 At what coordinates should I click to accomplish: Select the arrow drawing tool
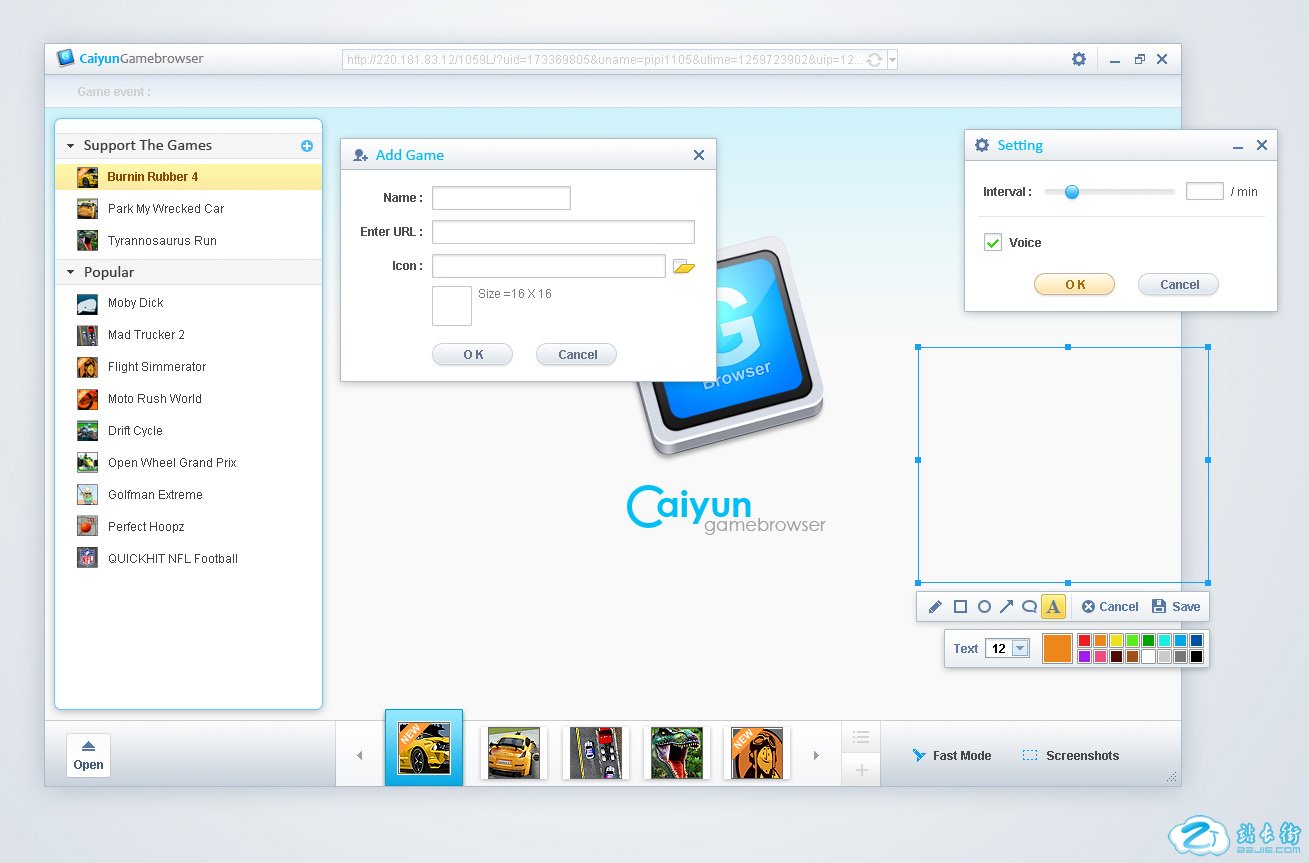pos(1007,607)
